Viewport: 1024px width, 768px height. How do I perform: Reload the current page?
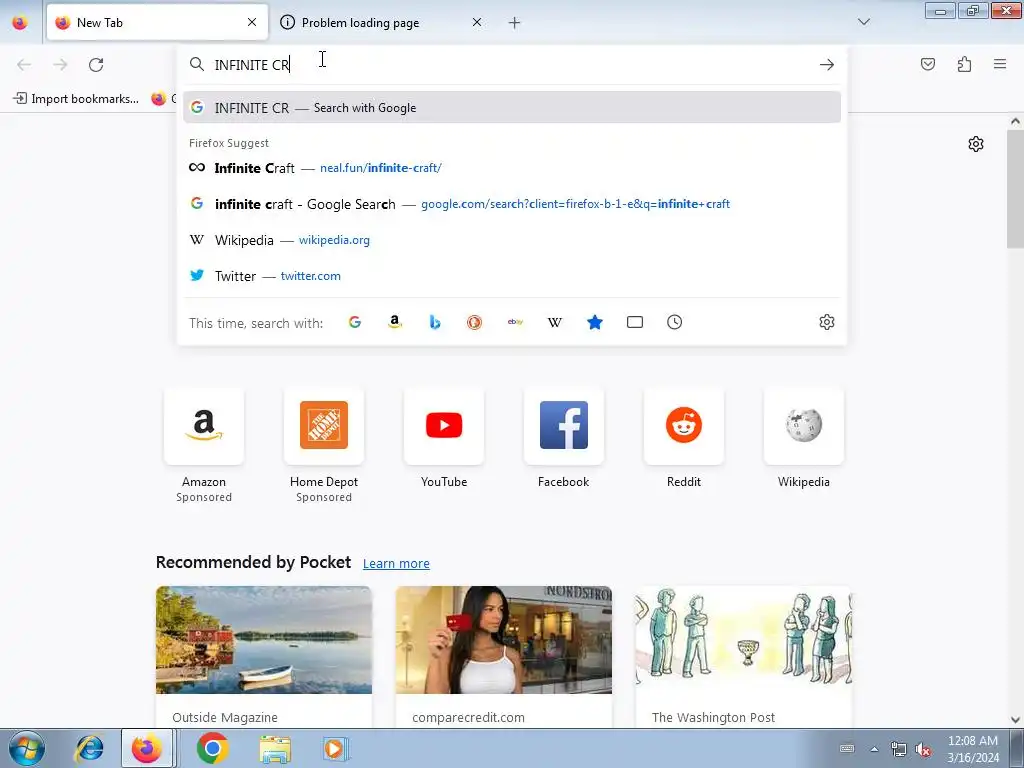click(96, 65)
